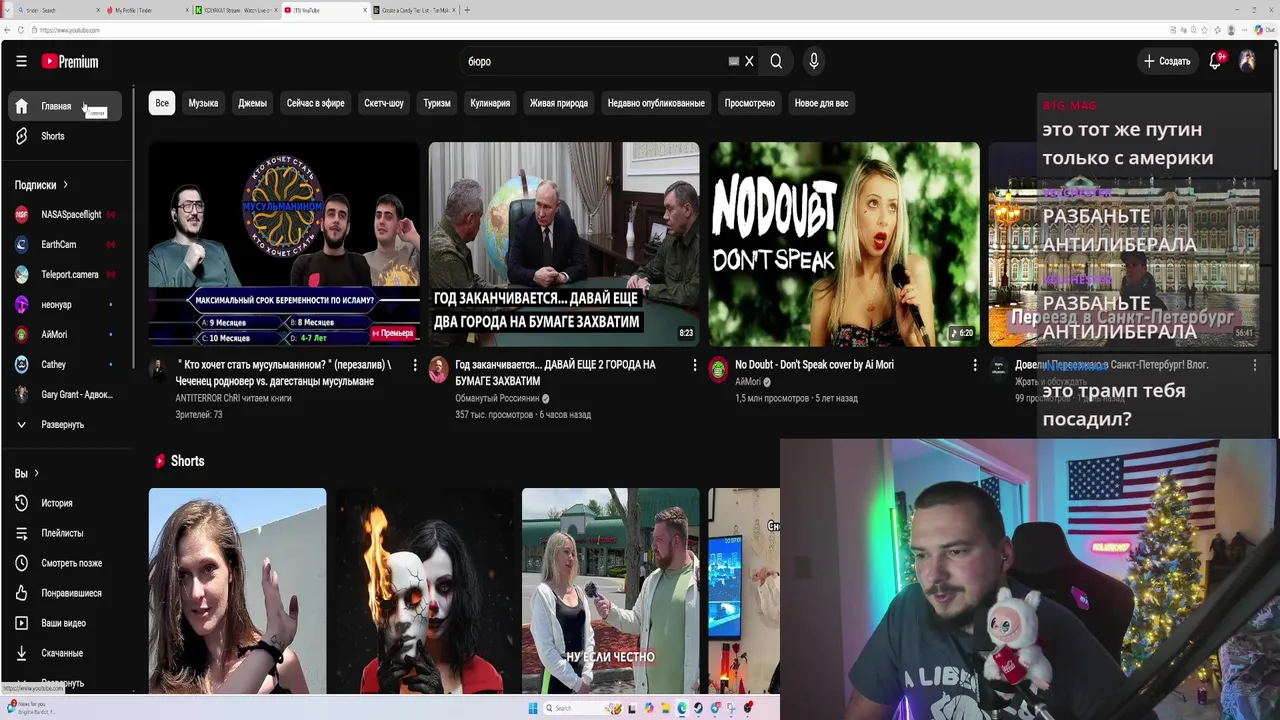Select the Джемы filter chip
The height and width of the screenshot is (720, 1280).
(252, 103)
